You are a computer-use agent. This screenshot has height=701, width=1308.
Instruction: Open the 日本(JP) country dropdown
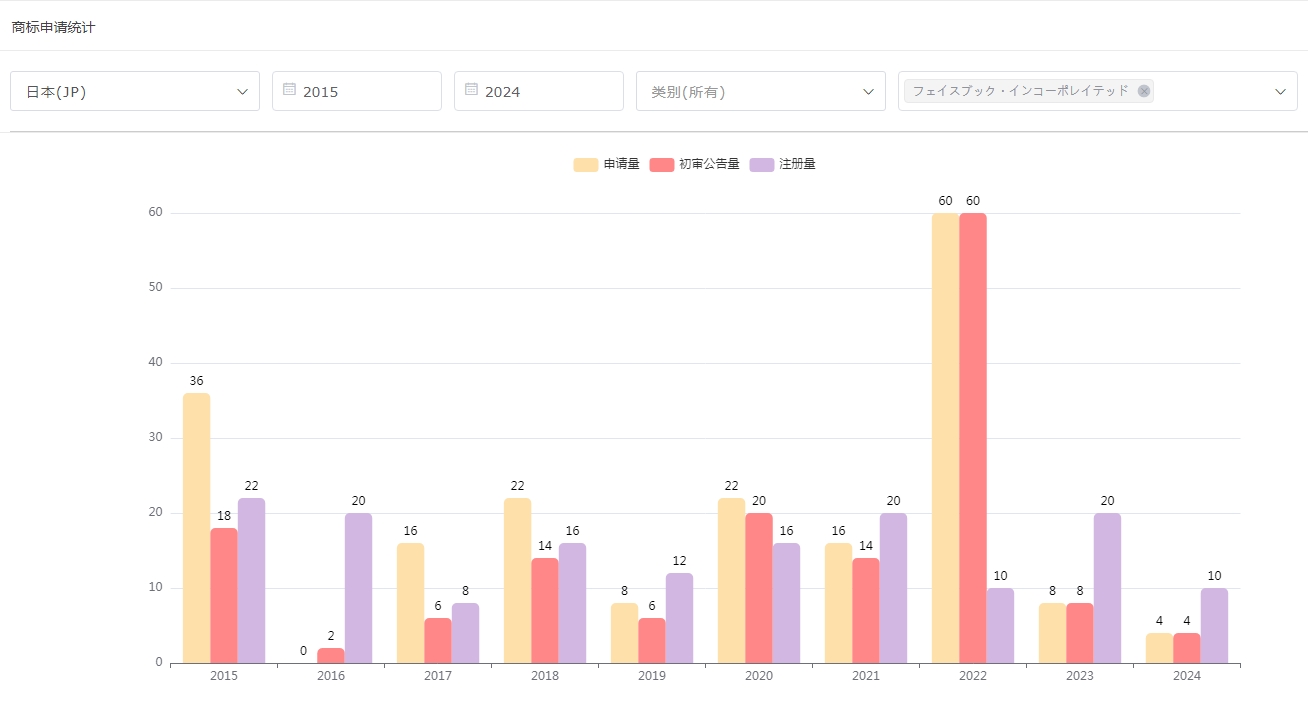pyautogui.click(x=135, y=91)
